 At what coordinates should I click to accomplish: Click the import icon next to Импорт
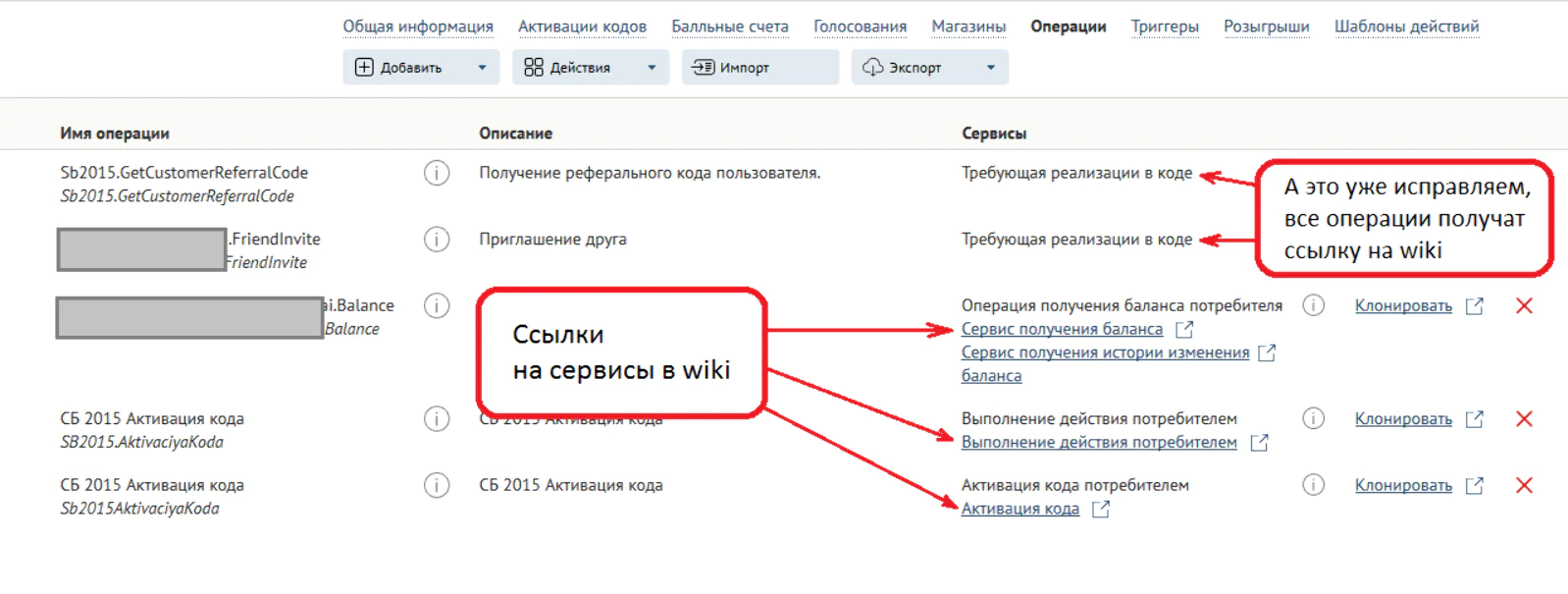(x=704, y=67)
